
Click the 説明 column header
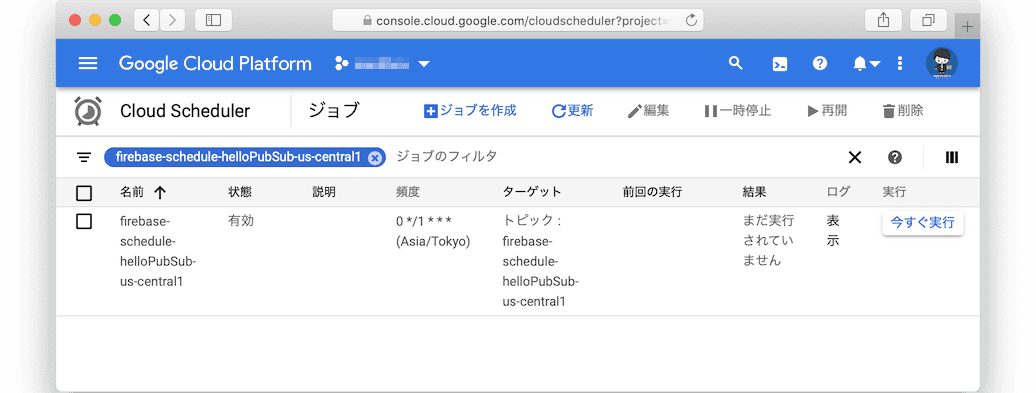click(324, 192)
